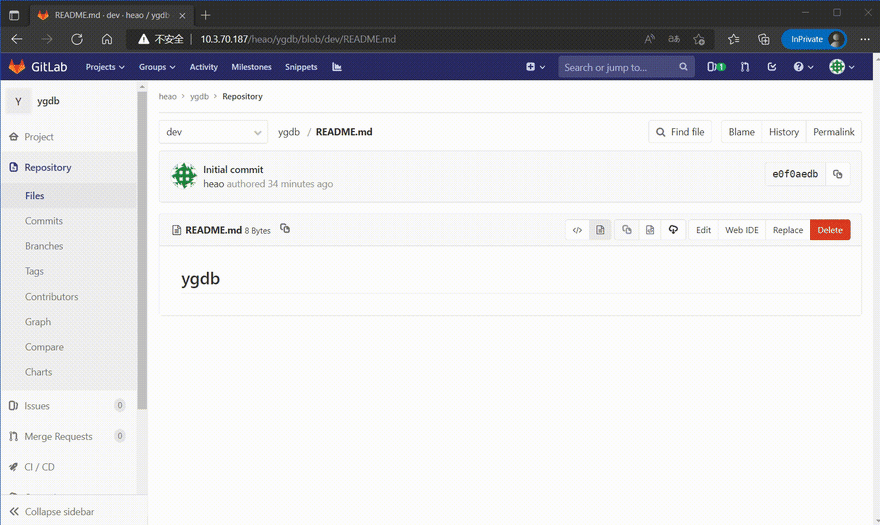Open the browser home page
The width and height of the screenshot is (880, 525).
pyautogui.click(x=107, y=39)
